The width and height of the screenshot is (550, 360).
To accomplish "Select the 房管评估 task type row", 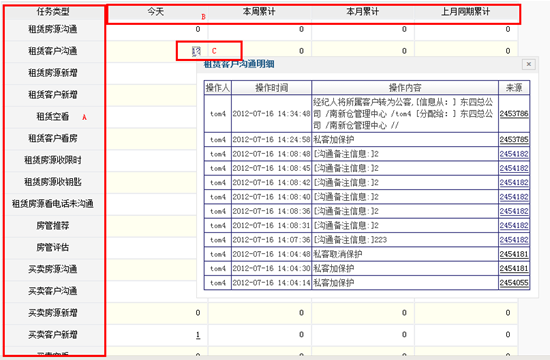I will (x=53, y=247).
